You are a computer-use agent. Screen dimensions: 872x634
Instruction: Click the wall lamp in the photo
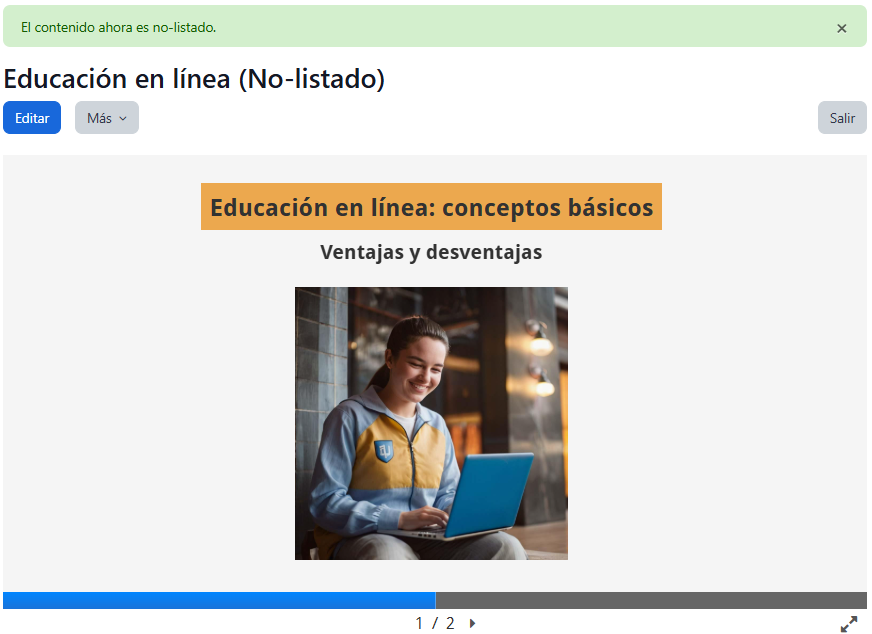coord(539,340)
